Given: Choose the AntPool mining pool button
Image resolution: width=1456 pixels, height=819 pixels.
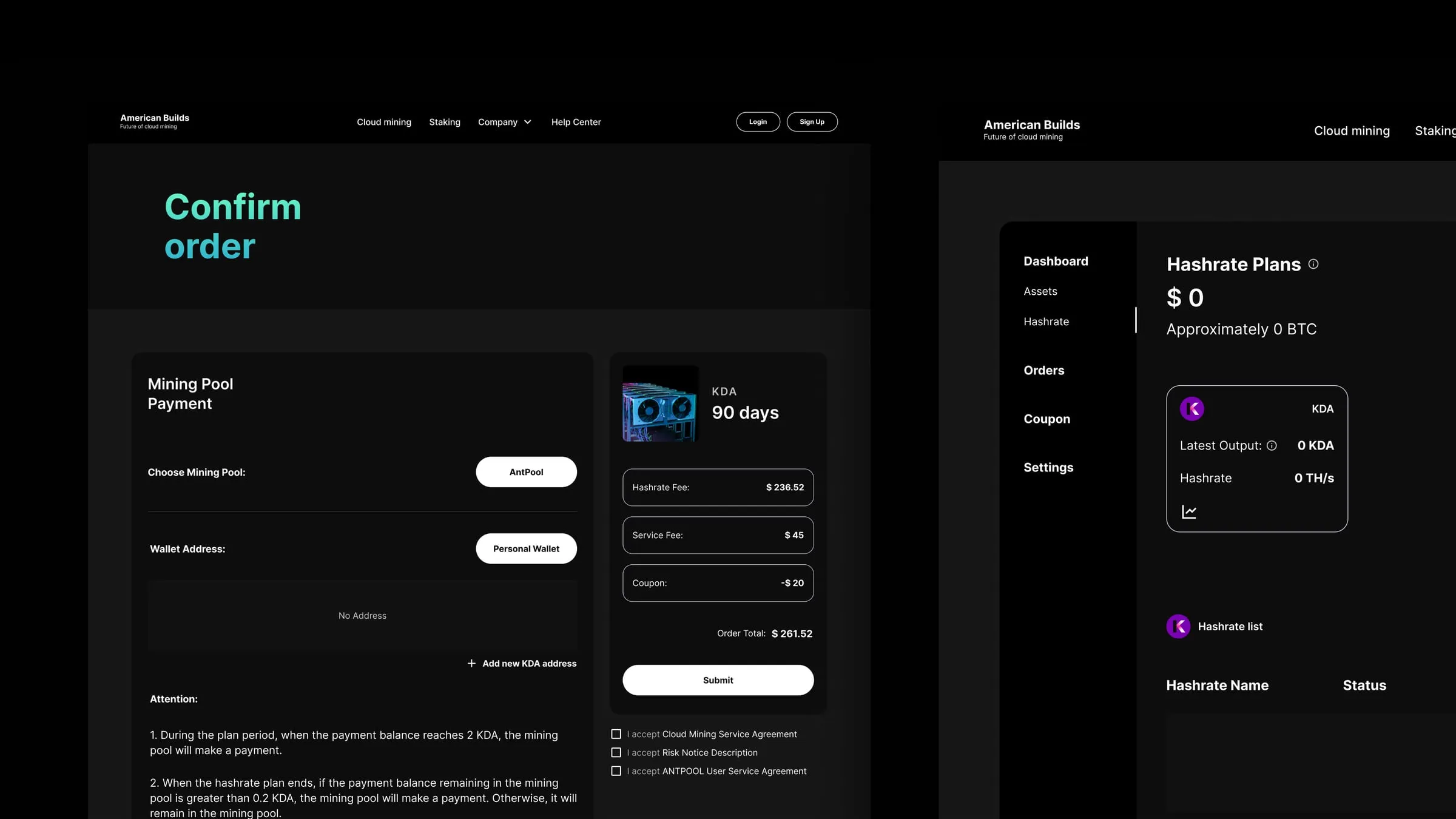Looking at the screenshot, I should point(526,472).
